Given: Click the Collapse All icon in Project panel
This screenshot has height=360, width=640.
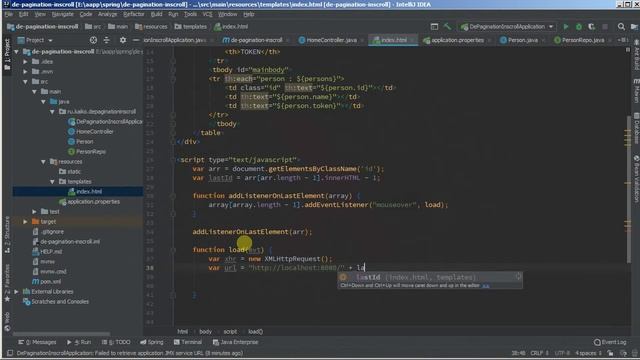Looking at the screenshot, I should [107, 40].
